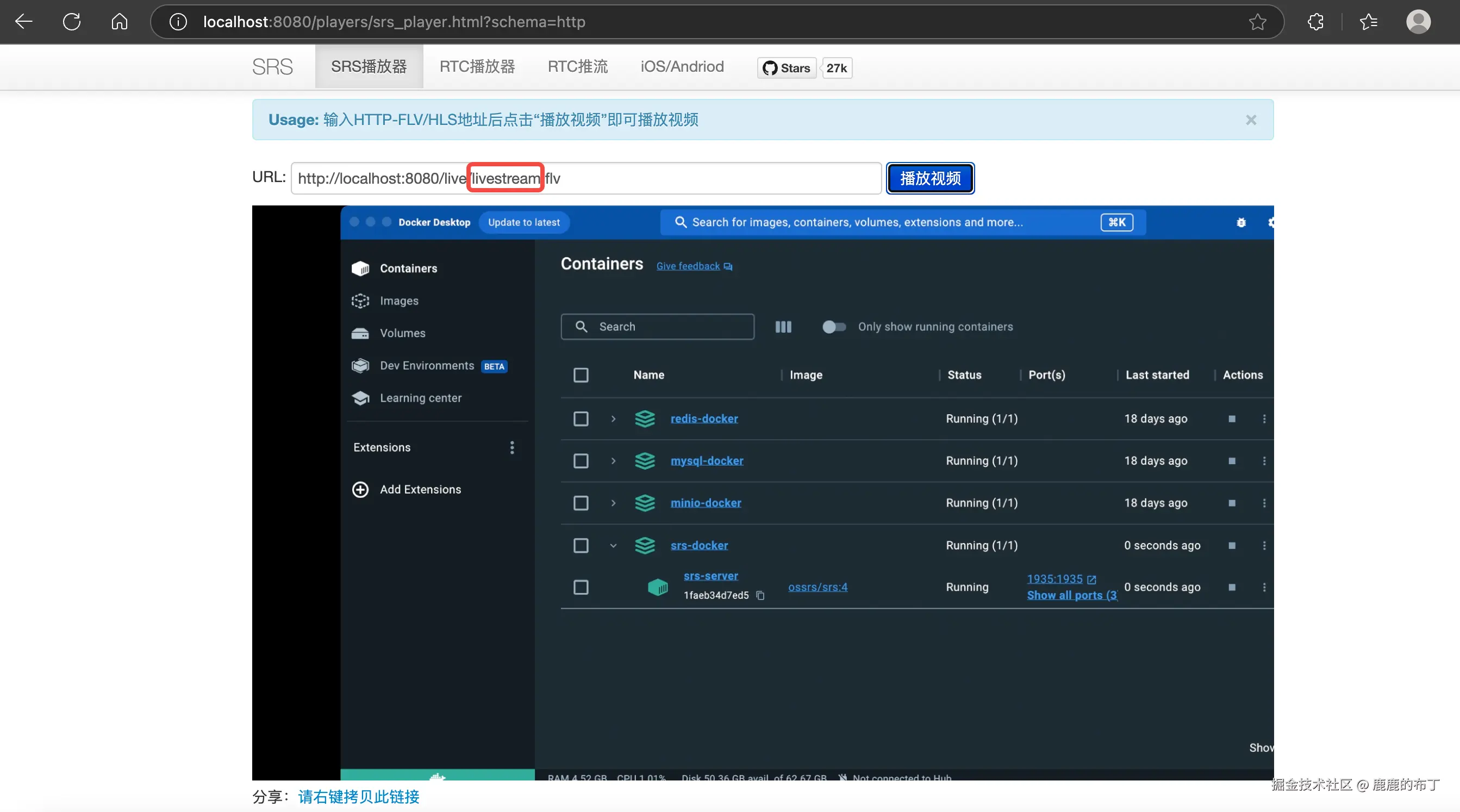The width and height of the screenshot is (1460, 812).
Task: Open more actions for srs-server
Action: (1264, 587)
